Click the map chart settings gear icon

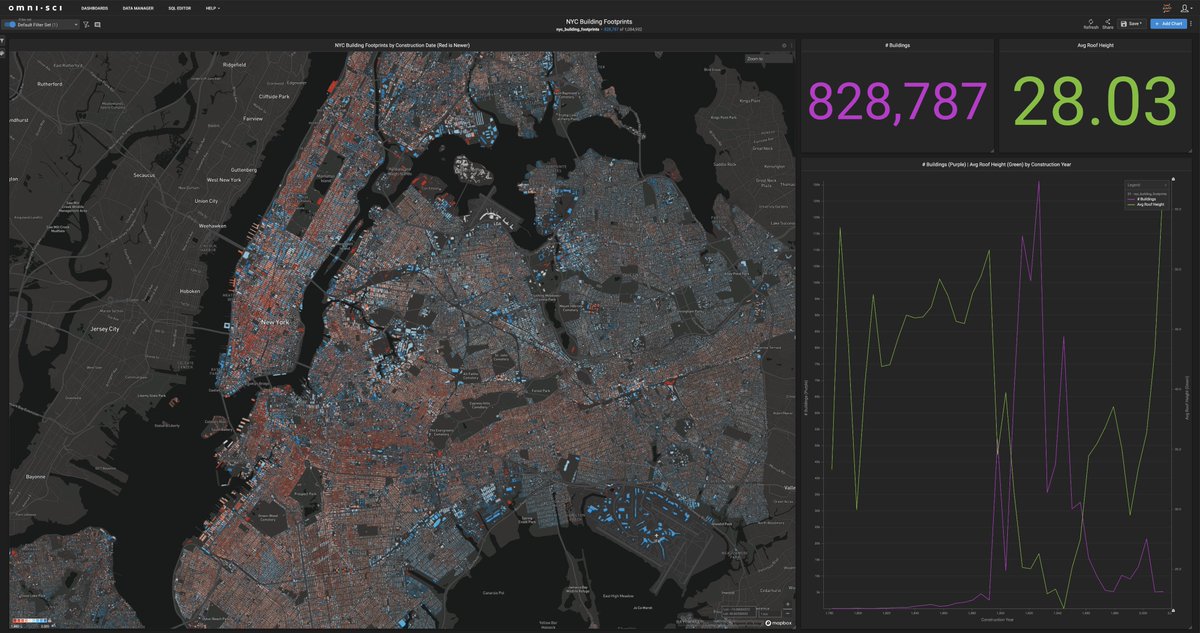783,45
